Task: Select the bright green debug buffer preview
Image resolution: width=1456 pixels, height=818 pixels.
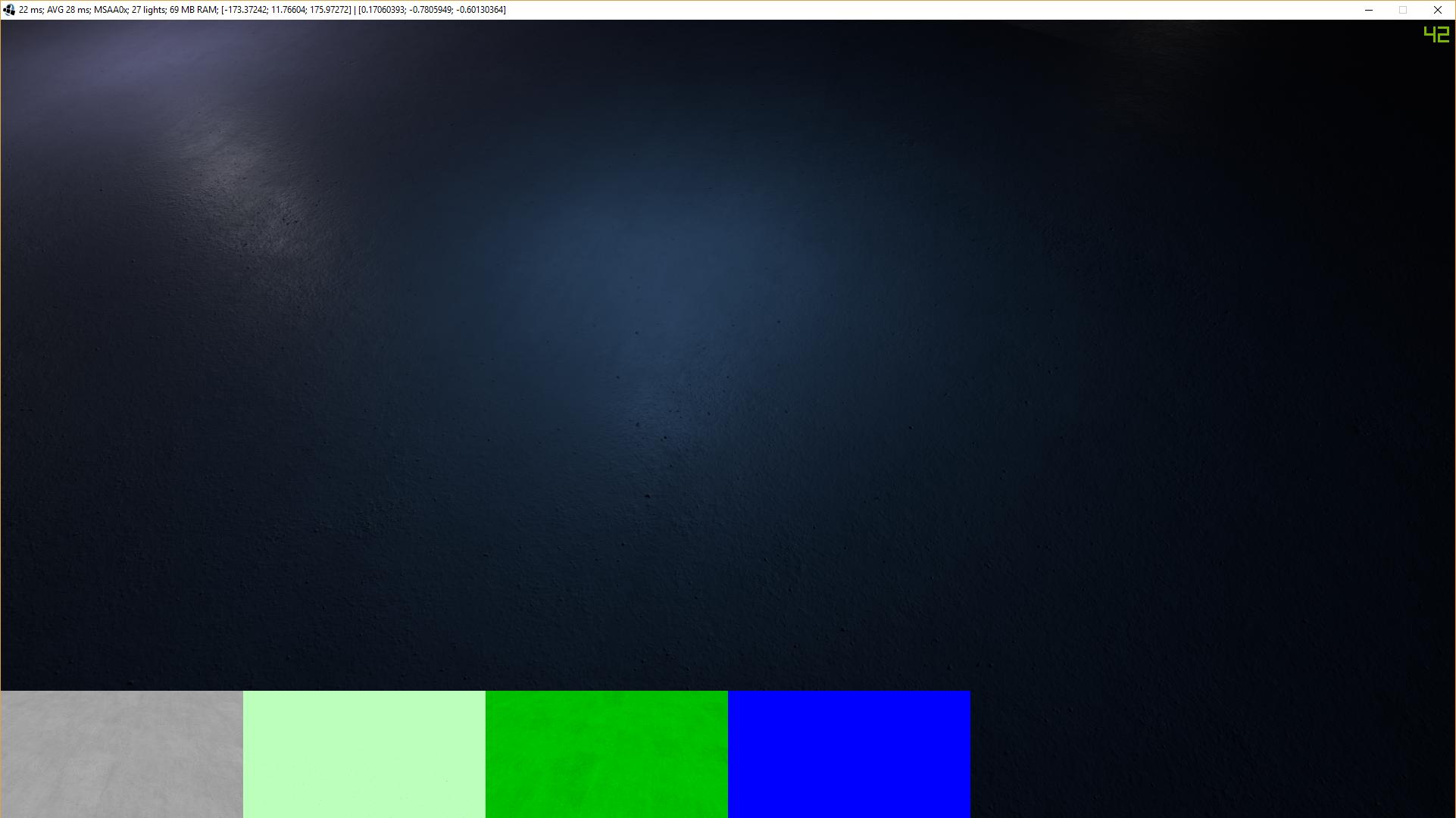Action: 606,754
